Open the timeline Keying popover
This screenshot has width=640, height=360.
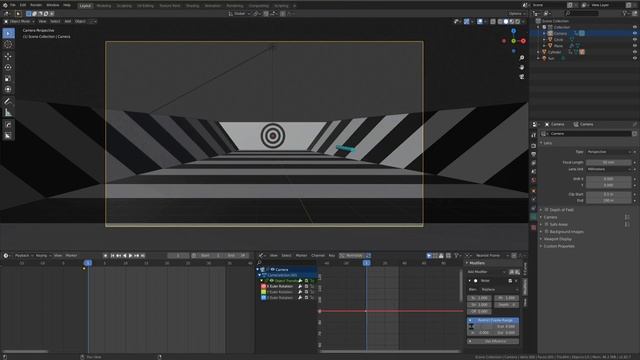click(42, 256)
